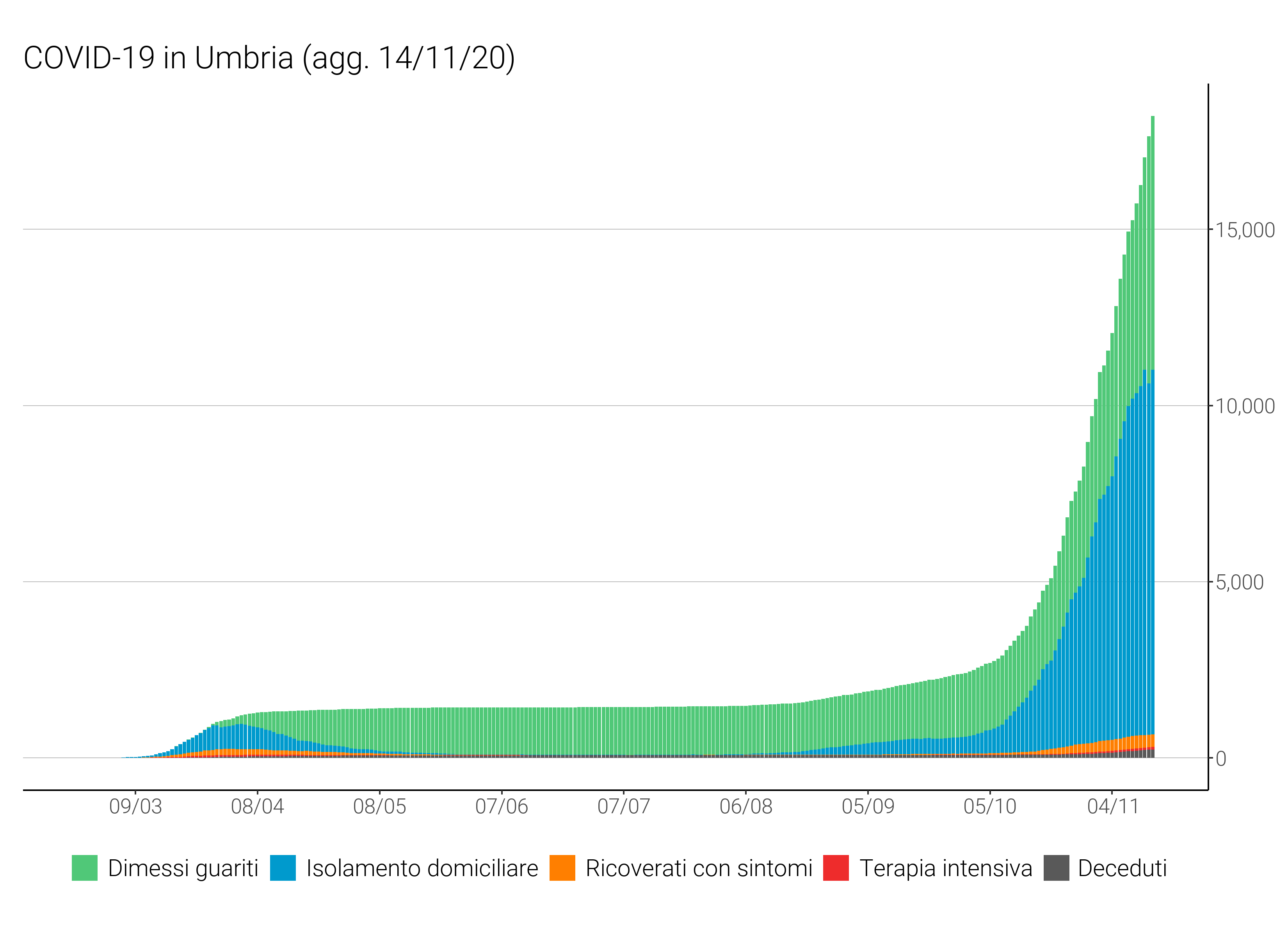Viewport: 1288px width, 937px height.
Task: Click the orange Ricoverati con sintomi swatch
Action: [x=562, y=868]
